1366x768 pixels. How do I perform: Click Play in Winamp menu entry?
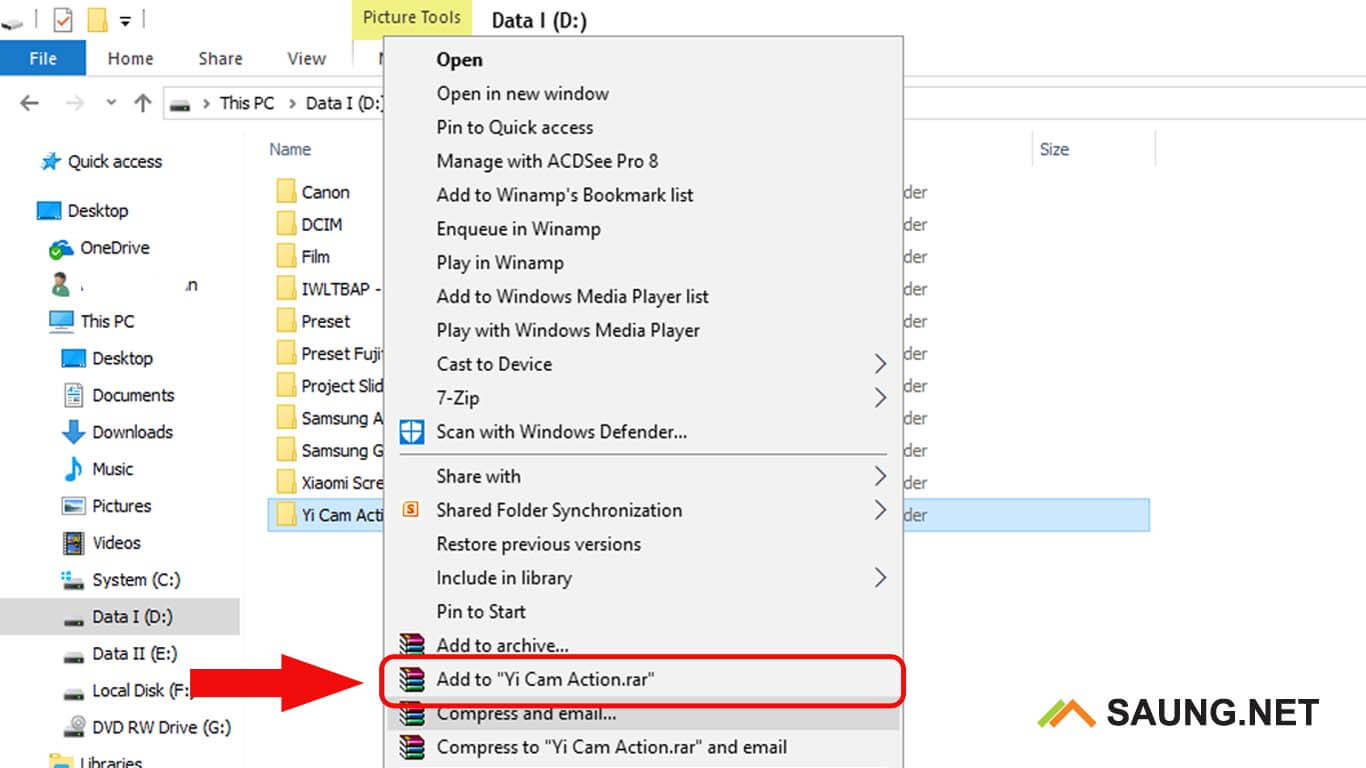[500, 263]
